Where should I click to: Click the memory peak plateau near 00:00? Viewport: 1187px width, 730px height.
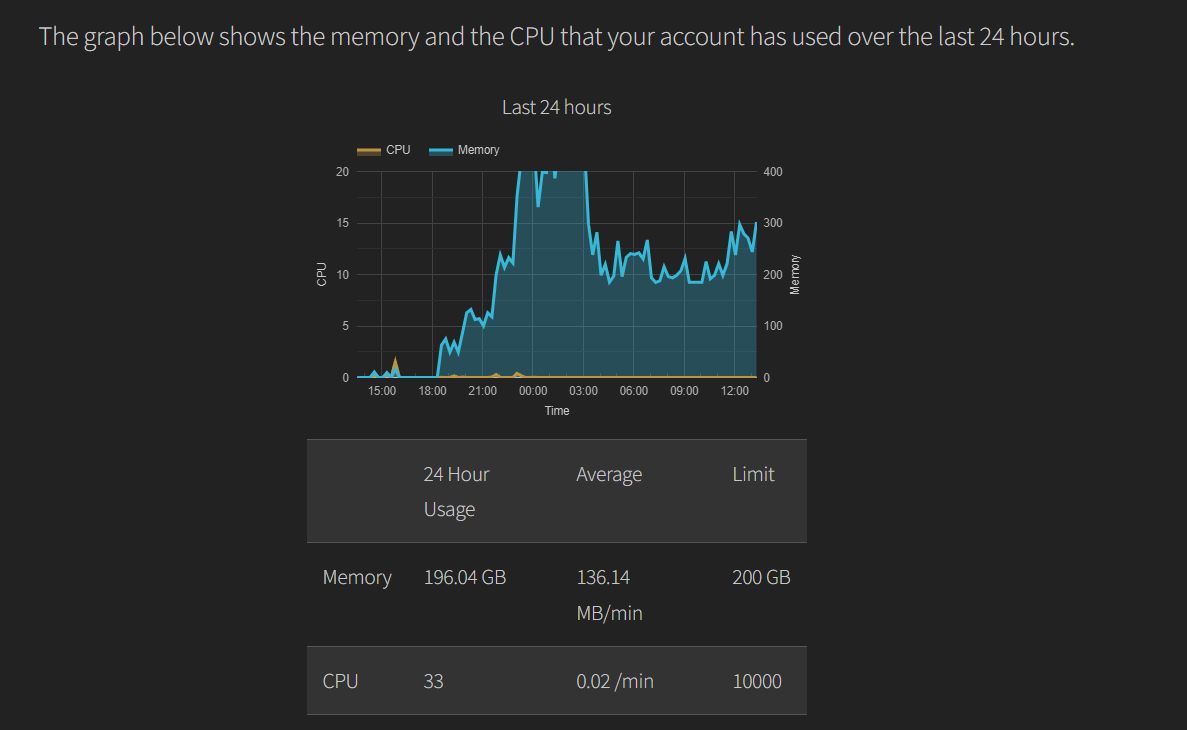coord(559,176)
